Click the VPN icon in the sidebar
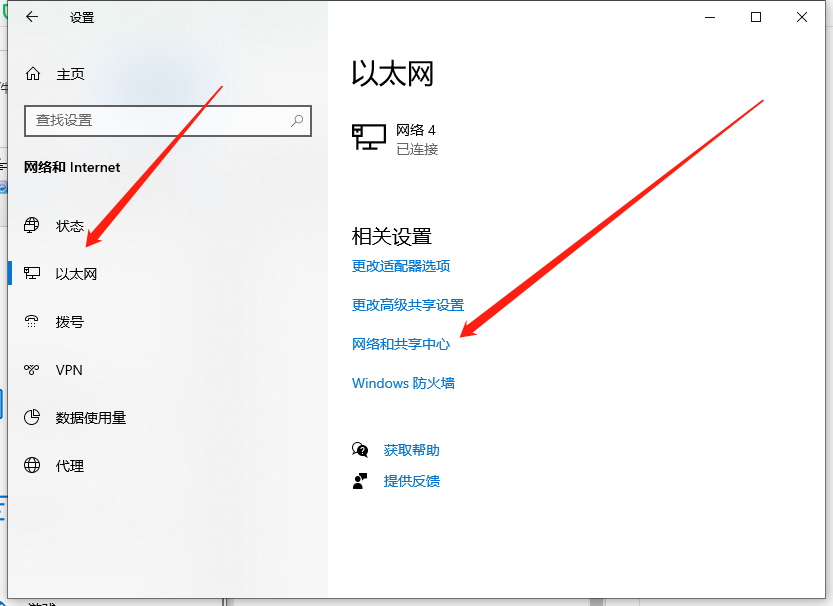Screen dimensions: 833x606 coord(33,370)
